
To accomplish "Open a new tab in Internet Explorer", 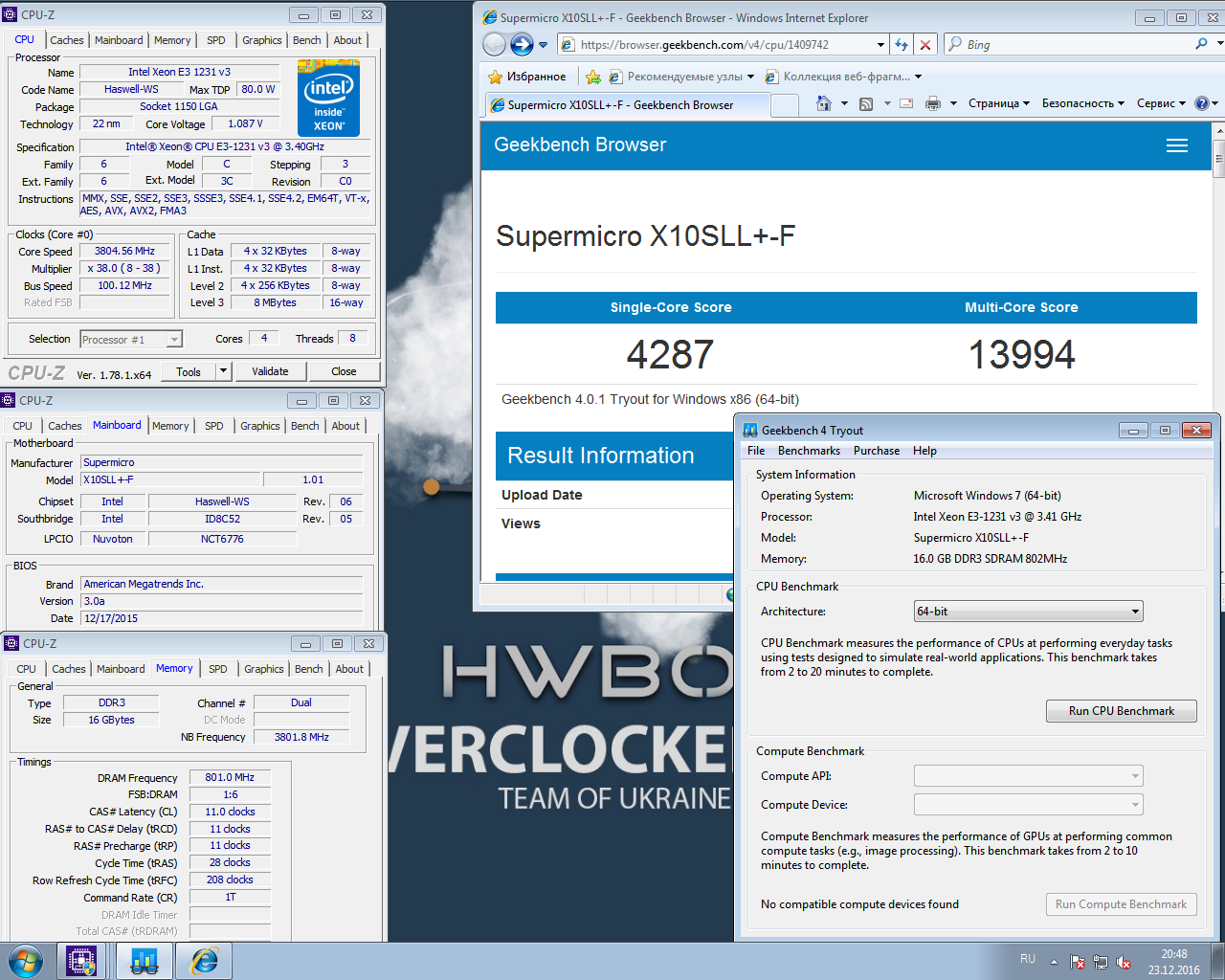I will [785, 105].
